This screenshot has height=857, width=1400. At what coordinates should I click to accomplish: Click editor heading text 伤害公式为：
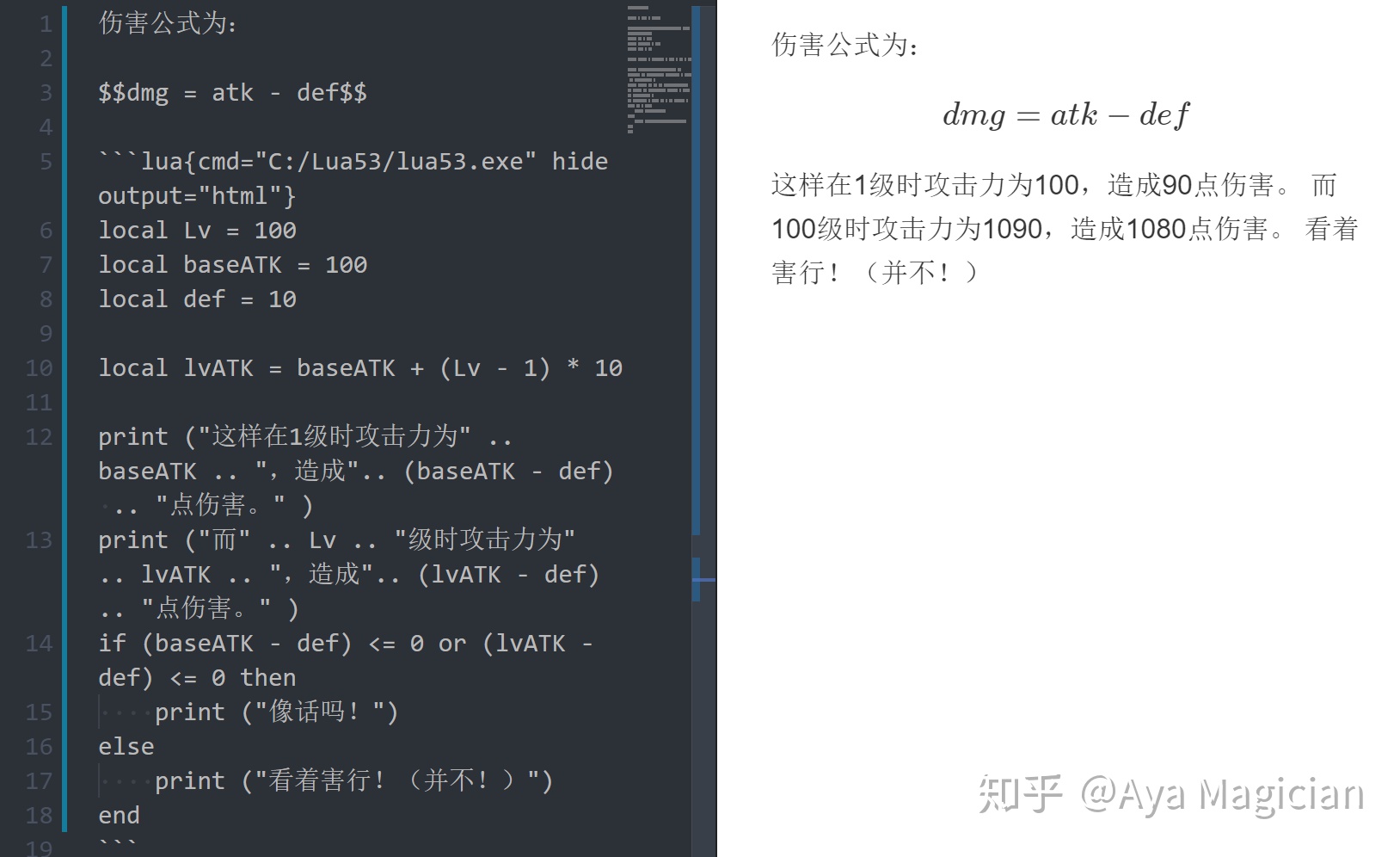coord(168,23)
